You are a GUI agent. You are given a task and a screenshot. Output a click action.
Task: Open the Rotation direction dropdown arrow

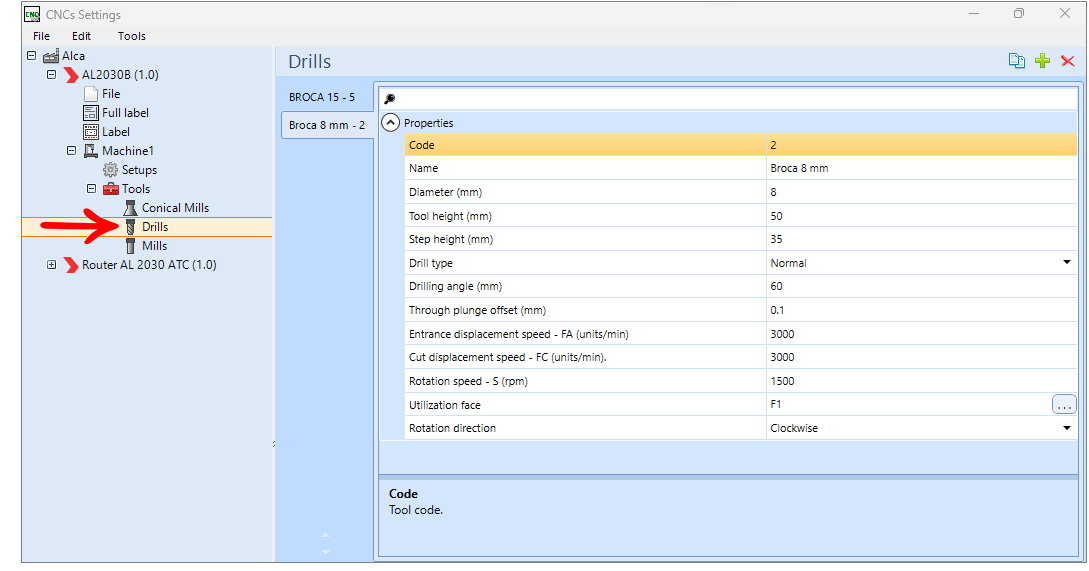(1066, 428)
